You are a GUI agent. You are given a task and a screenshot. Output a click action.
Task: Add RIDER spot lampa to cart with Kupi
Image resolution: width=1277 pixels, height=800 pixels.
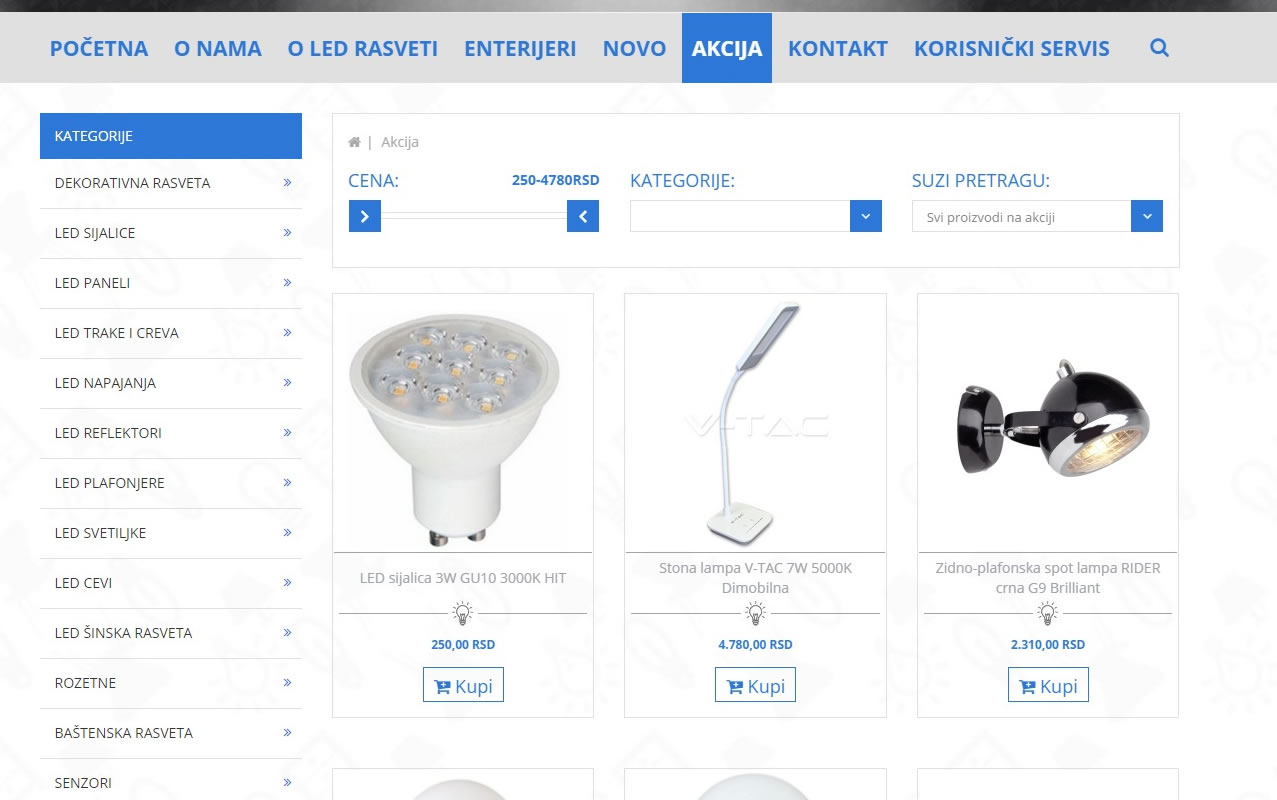click(x=1048, y=685)
